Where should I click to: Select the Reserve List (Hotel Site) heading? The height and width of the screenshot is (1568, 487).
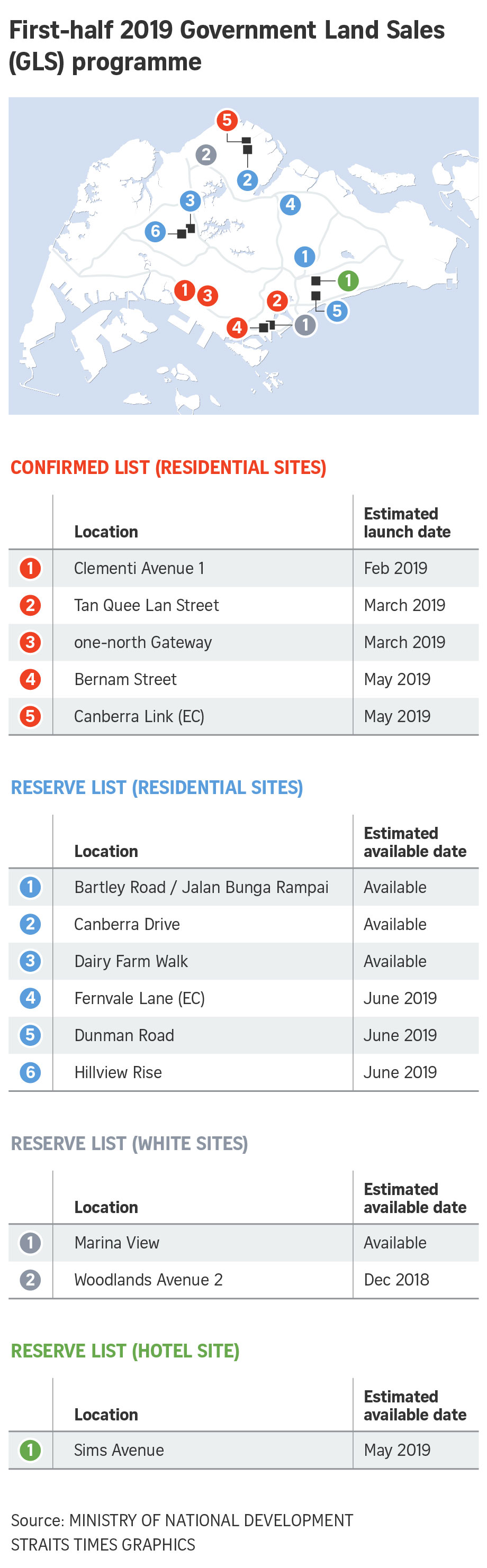pyautogui.click(x=125, y=1351)
